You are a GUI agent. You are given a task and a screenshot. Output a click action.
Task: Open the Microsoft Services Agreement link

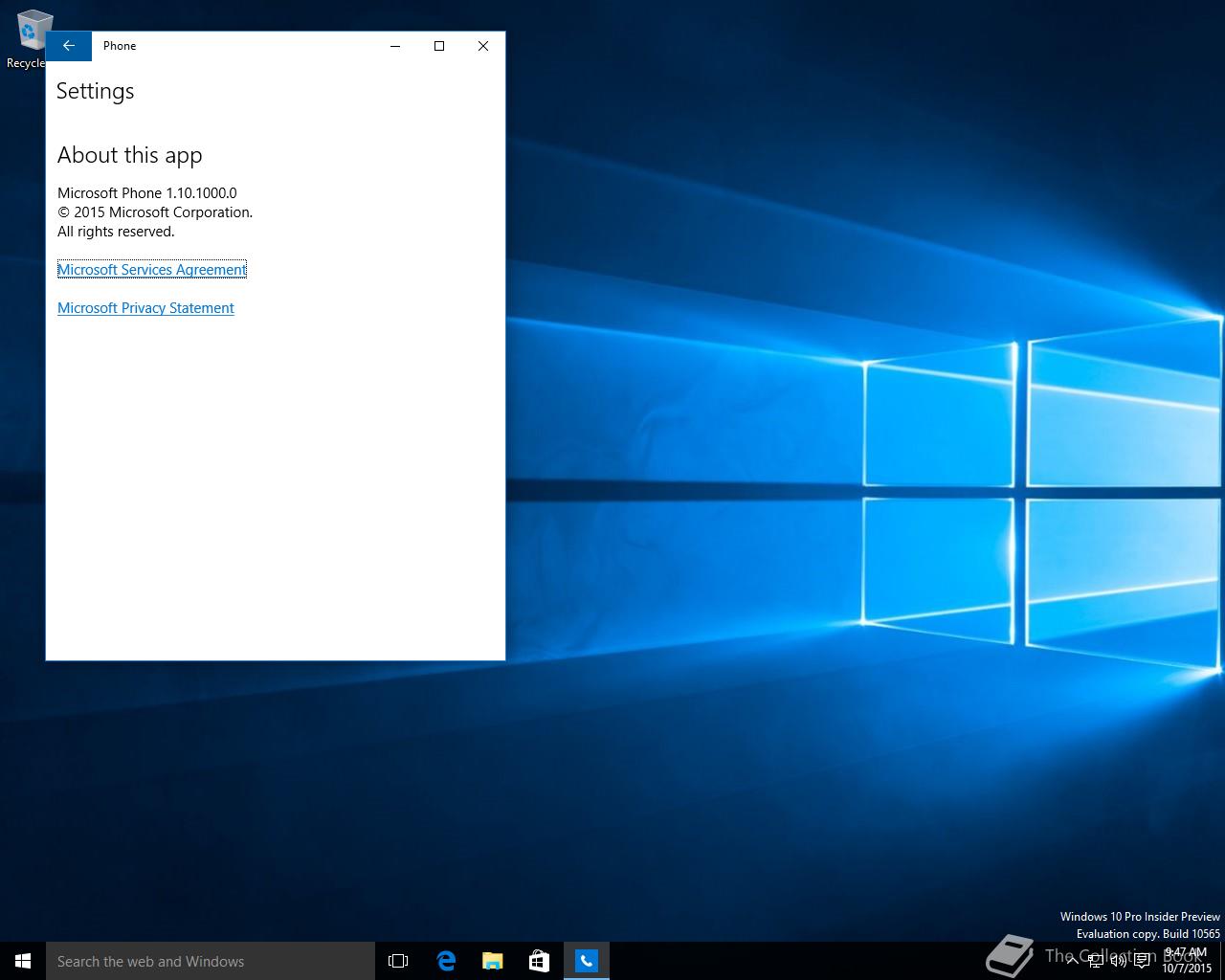pos(152,270)
